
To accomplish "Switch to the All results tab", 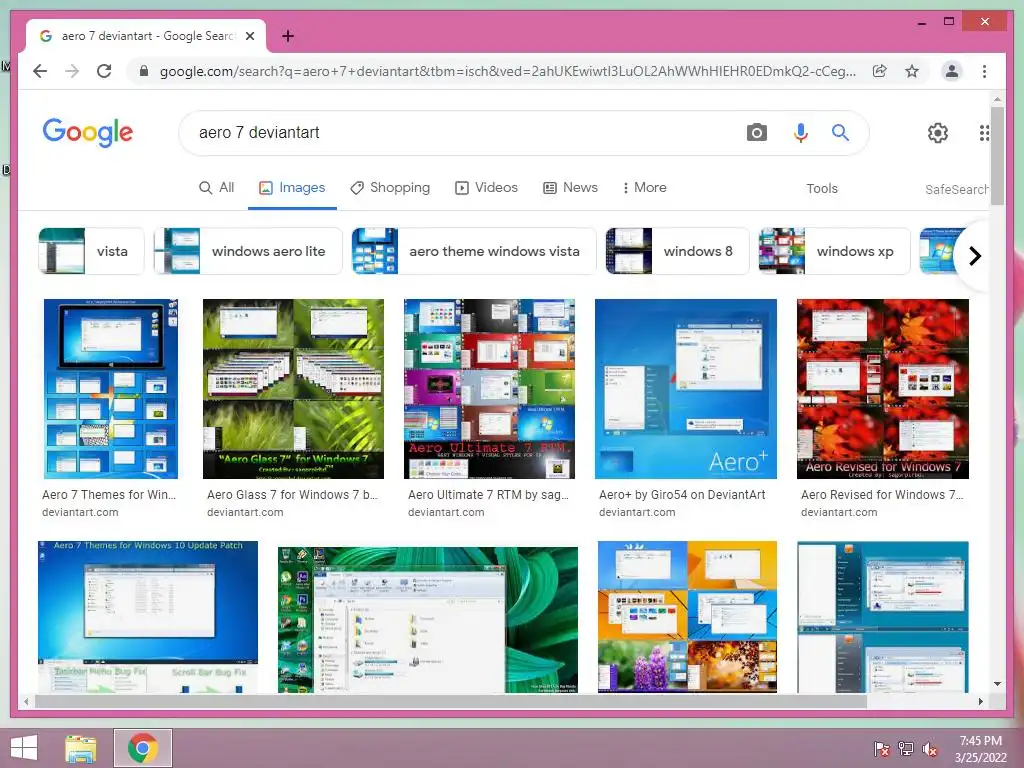I will tap(216, 188).
